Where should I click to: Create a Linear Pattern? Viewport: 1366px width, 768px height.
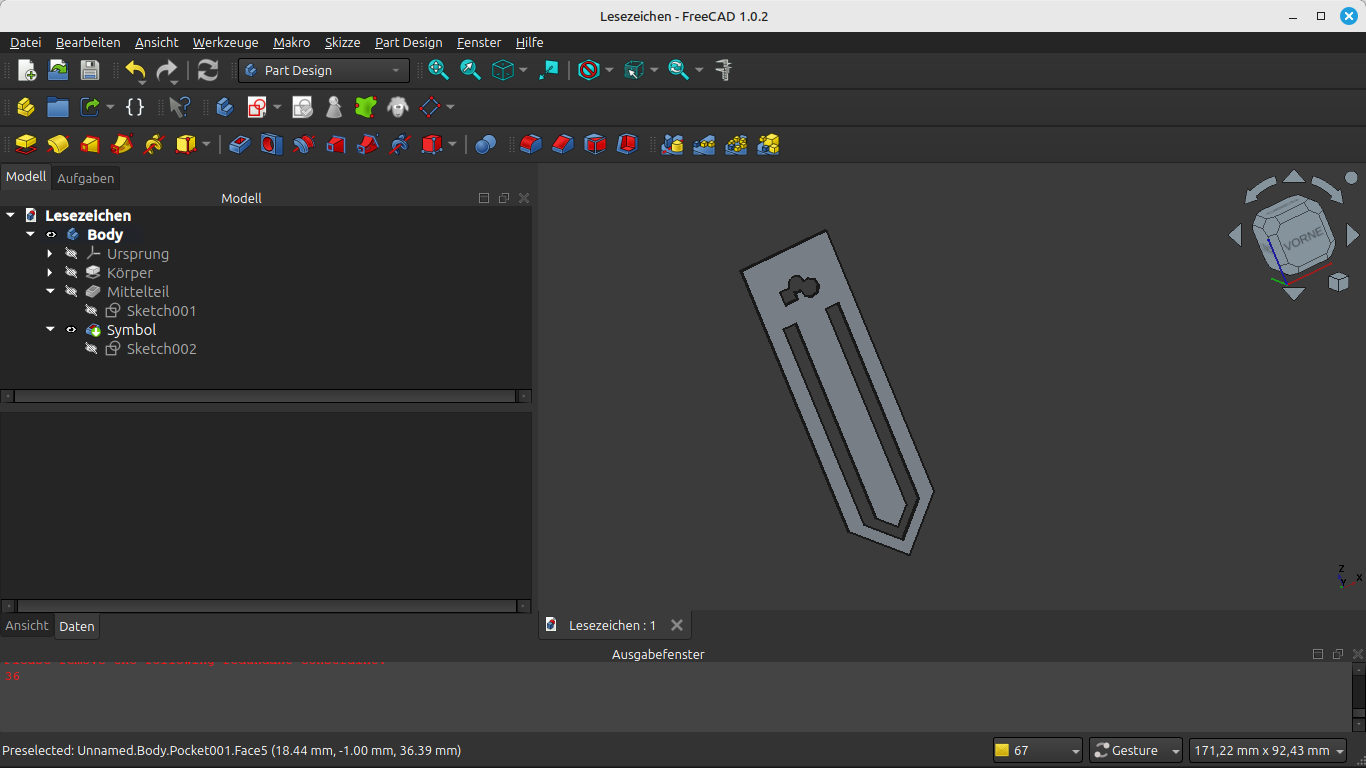point(704,145)
